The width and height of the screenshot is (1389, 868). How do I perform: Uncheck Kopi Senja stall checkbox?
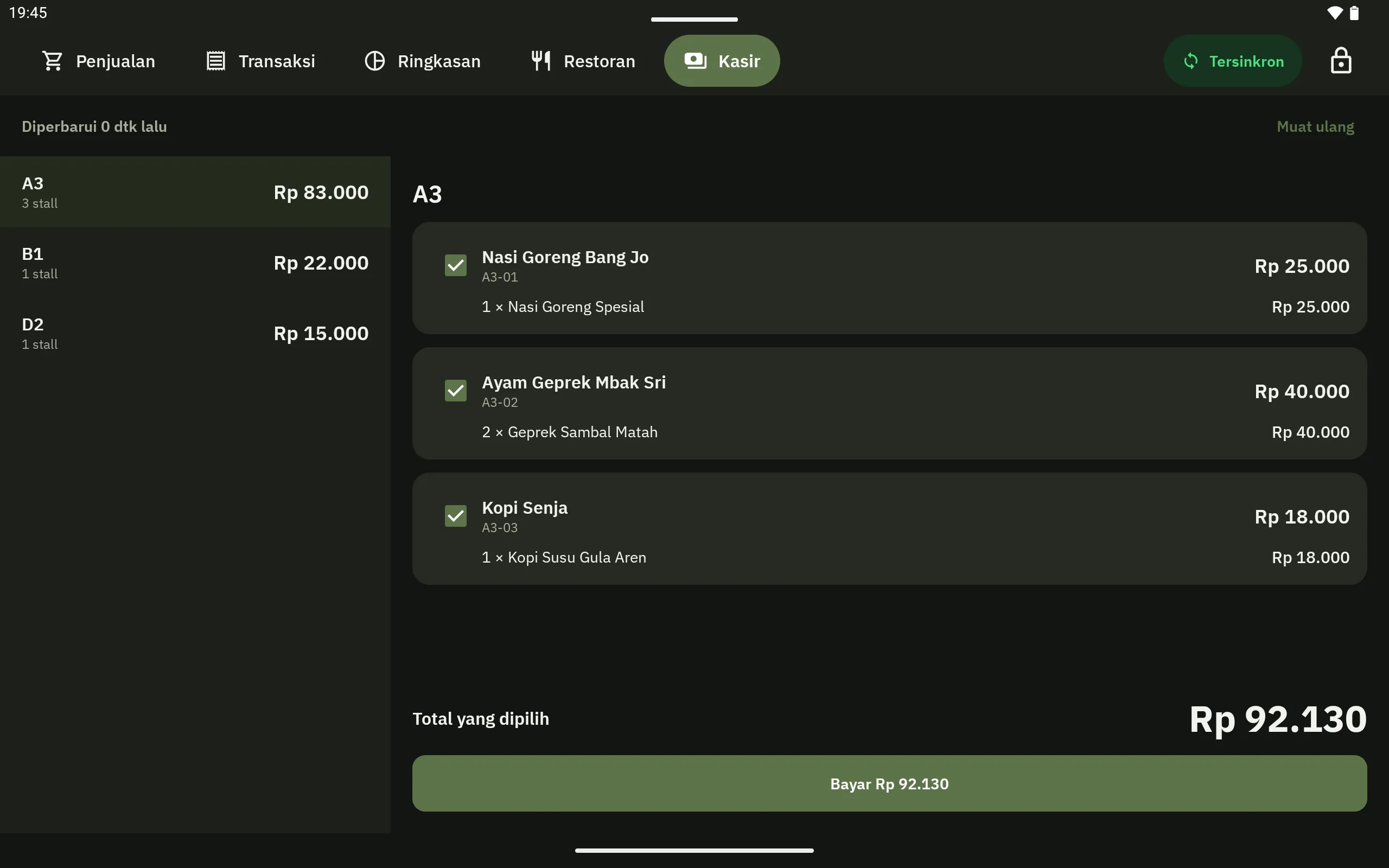point(456,515)
